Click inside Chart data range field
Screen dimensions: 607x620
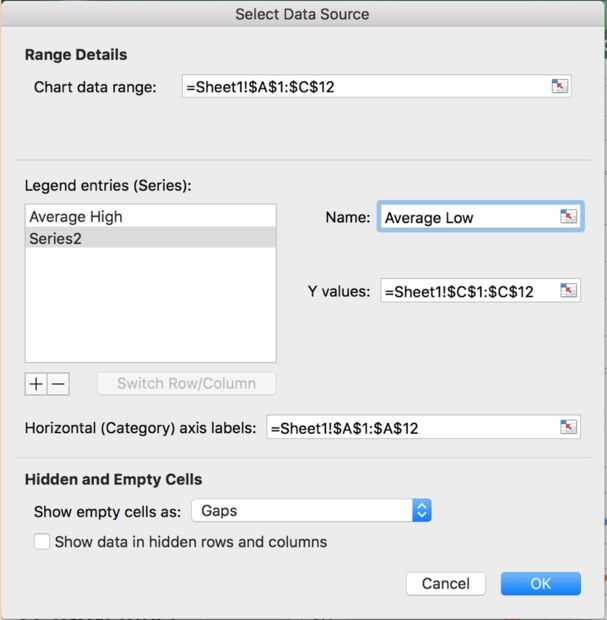pyautogui.click(x=360, y=87)
